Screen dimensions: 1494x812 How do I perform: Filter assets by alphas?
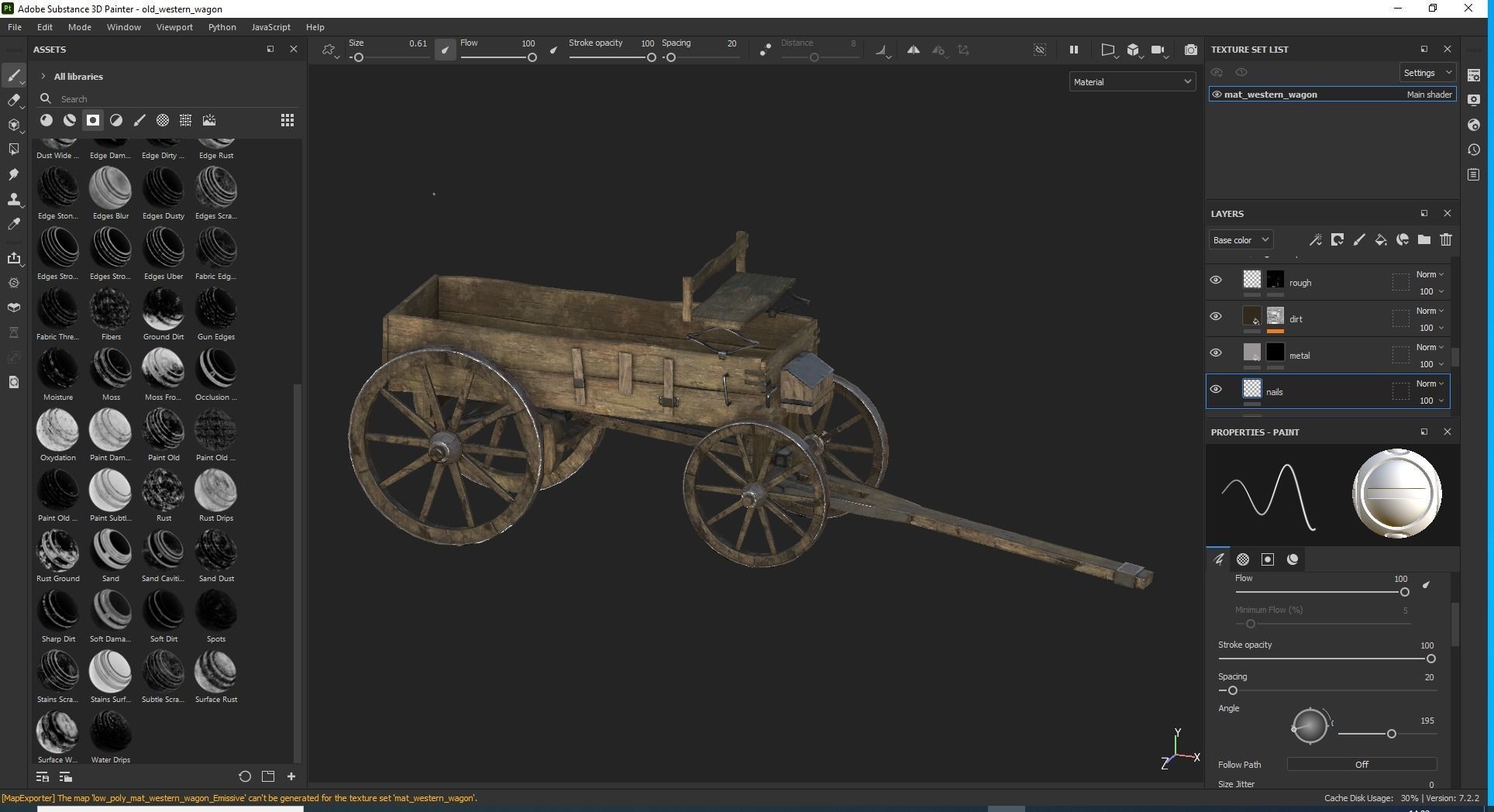click(x=163, y=120)
